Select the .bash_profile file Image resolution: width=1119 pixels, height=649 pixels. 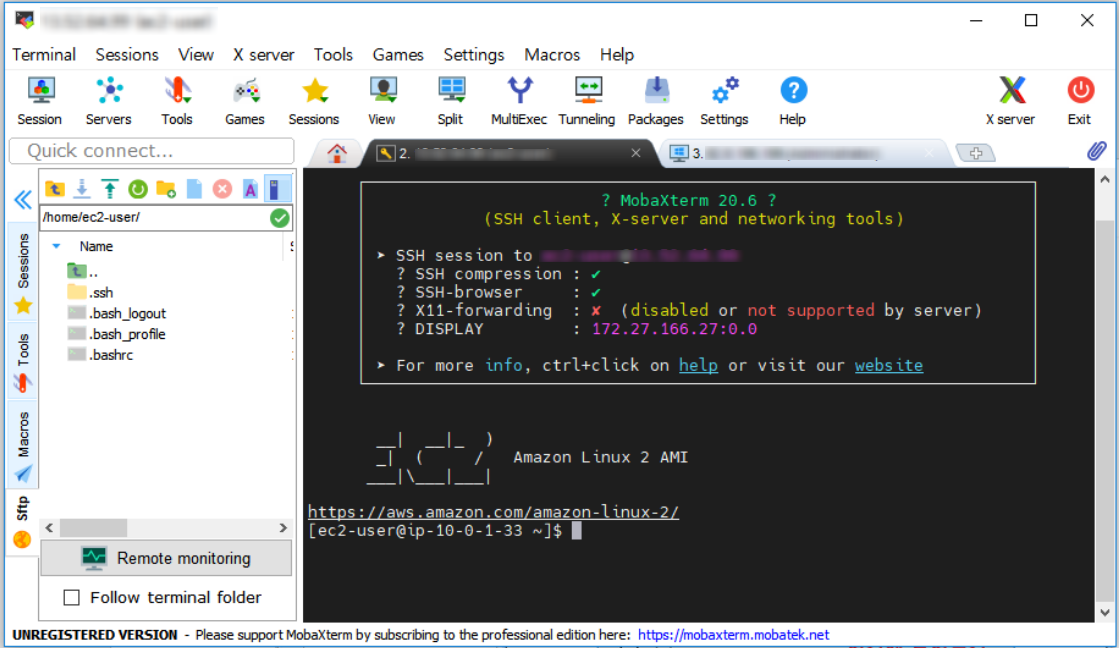pyautogui.click(x=116, y=334)
